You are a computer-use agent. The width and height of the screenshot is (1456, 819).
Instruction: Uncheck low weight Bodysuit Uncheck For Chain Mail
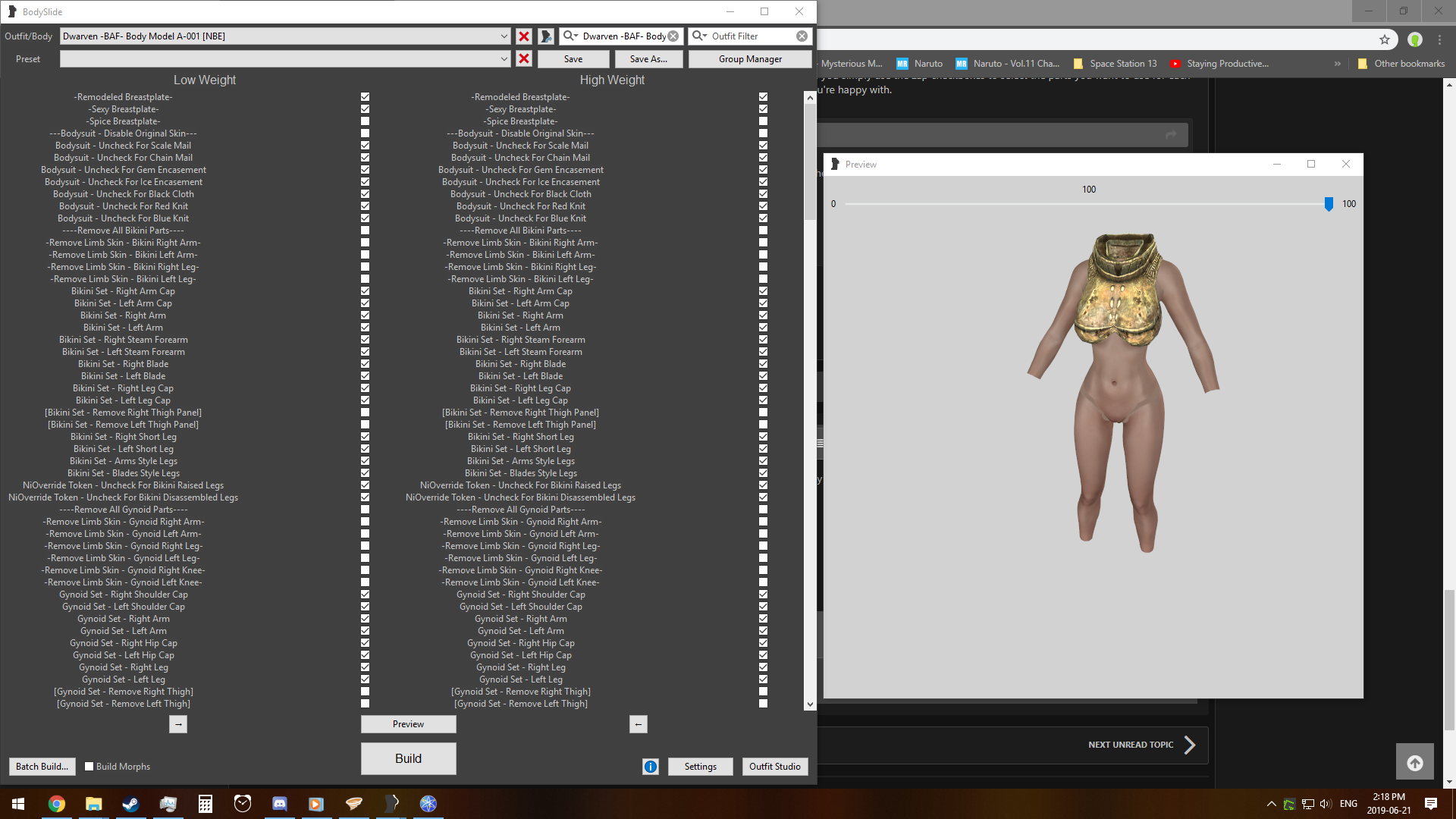(x=365, y=158)
